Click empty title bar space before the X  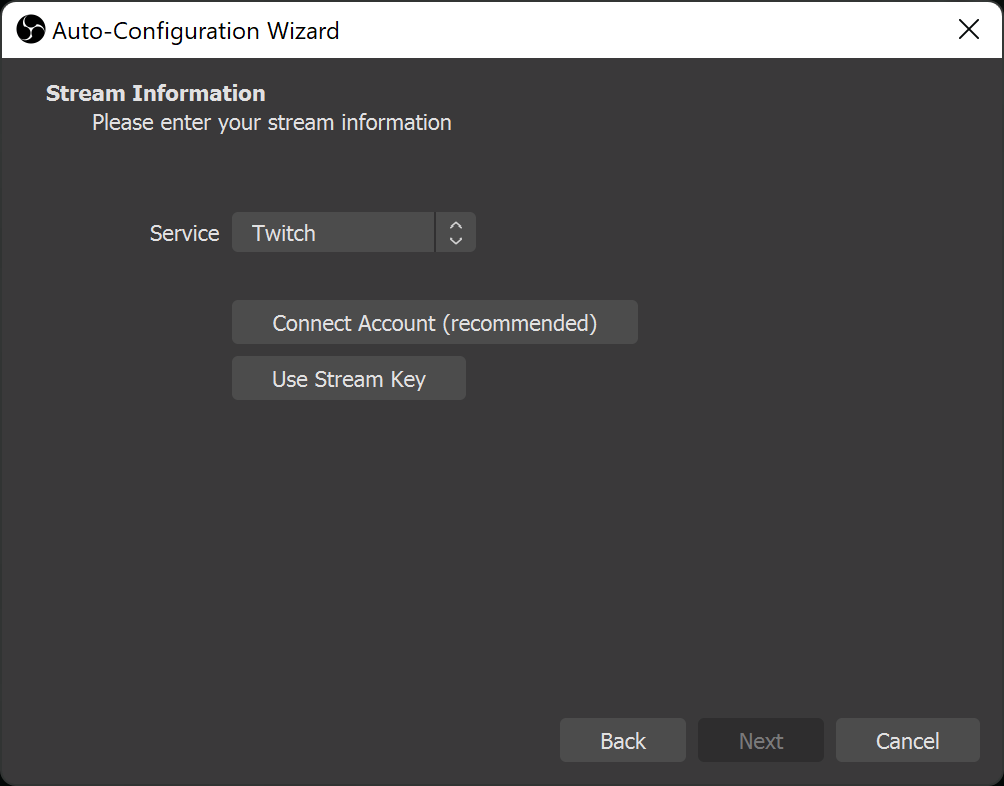[x=650, y=30]
